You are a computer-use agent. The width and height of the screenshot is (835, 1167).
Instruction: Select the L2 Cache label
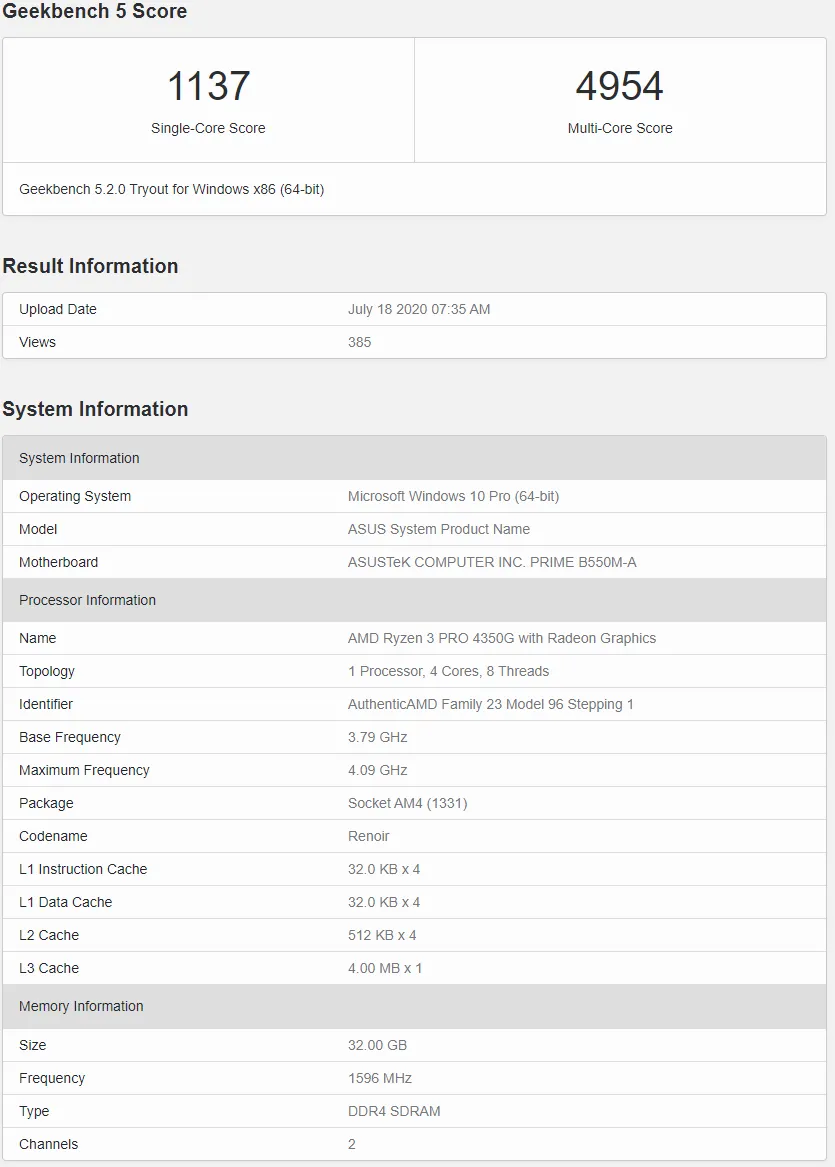[49, 935]
